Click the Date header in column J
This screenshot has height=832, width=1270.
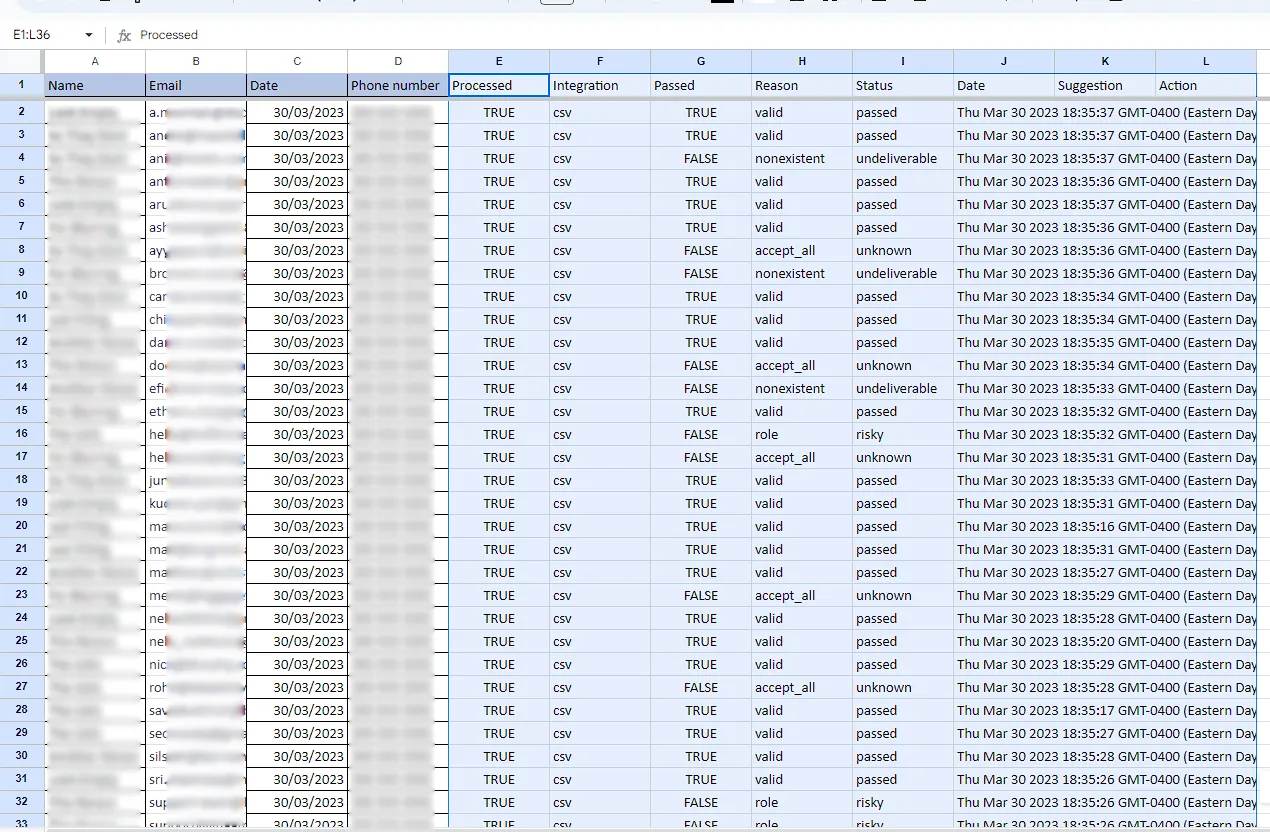[1004, 85]
